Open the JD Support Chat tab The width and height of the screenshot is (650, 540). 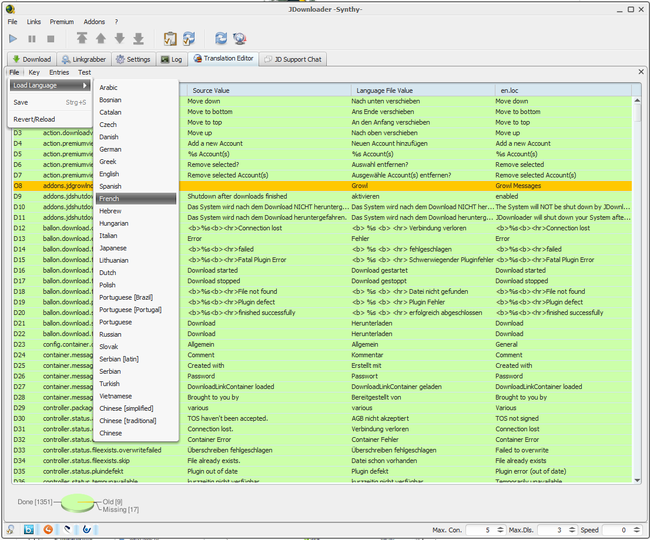293,59
